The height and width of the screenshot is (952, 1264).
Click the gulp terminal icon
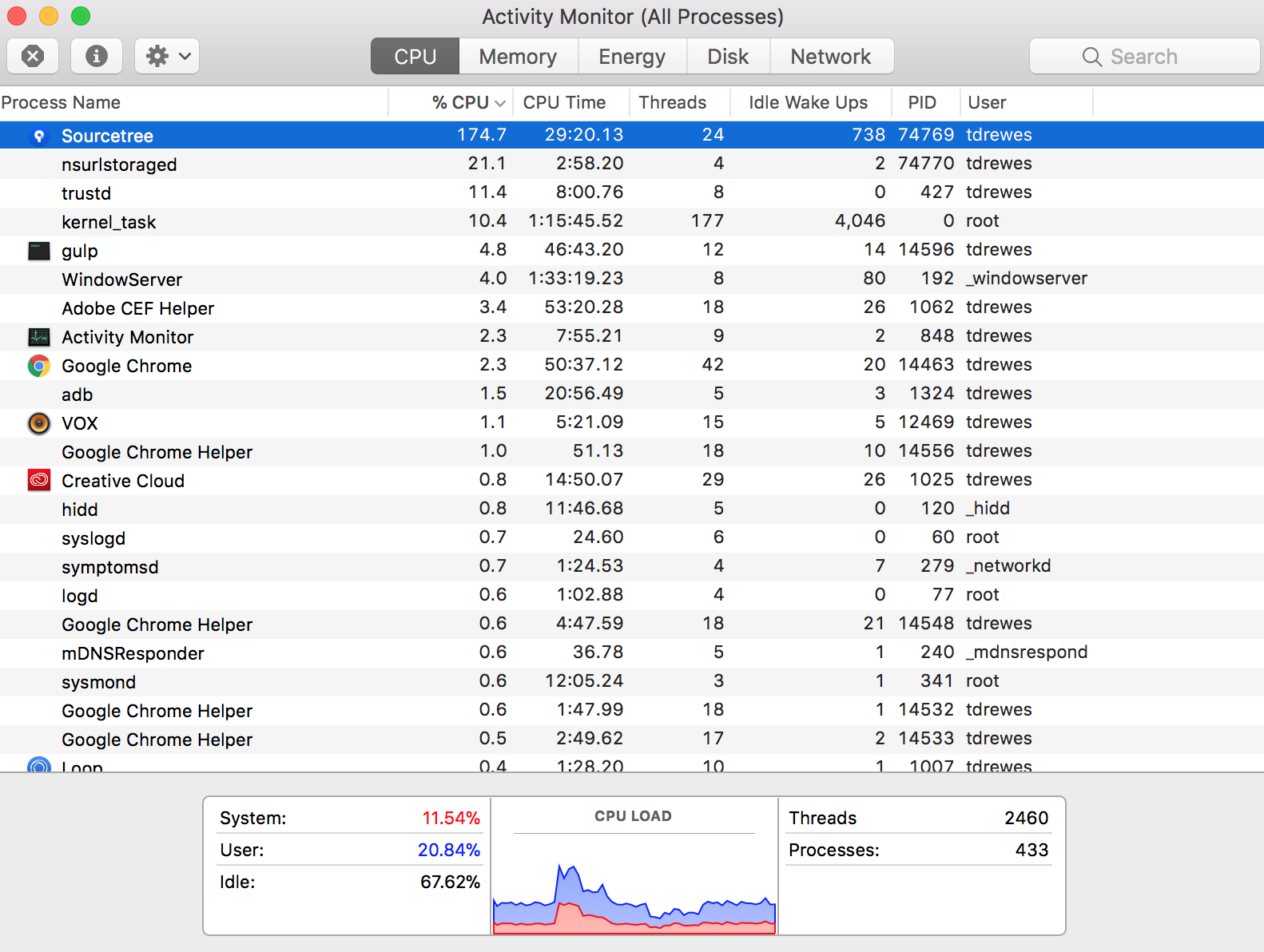(x=38, y=251)
